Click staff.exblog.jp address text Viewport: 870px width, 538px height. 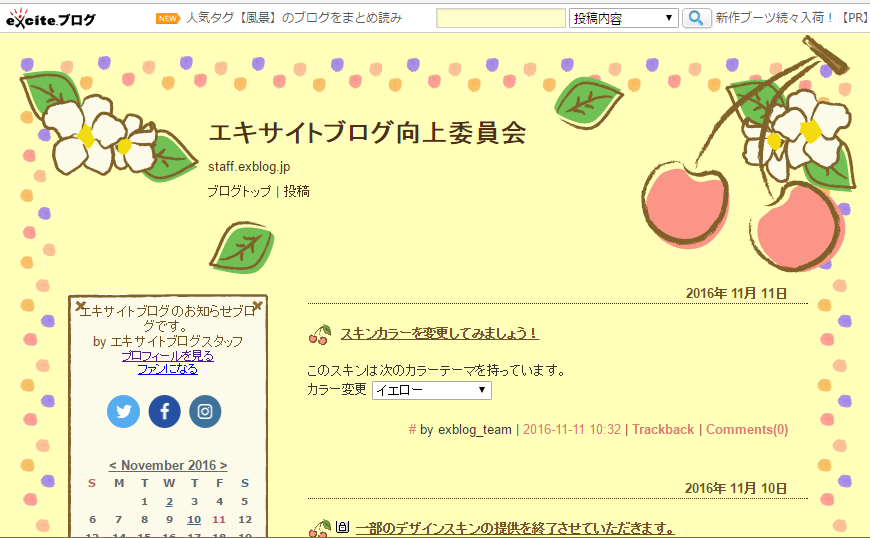tap(249, 166)
